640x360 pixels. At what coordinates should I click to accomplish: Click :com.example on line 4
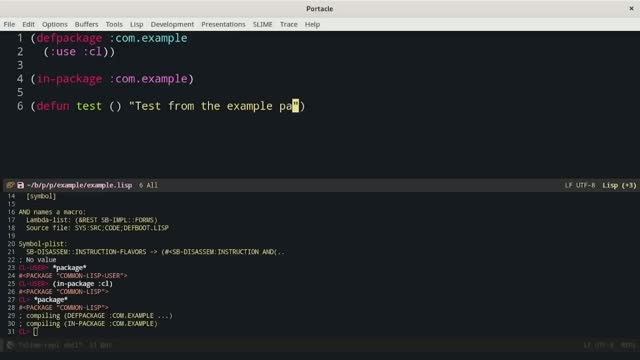(x=148, y=79)
